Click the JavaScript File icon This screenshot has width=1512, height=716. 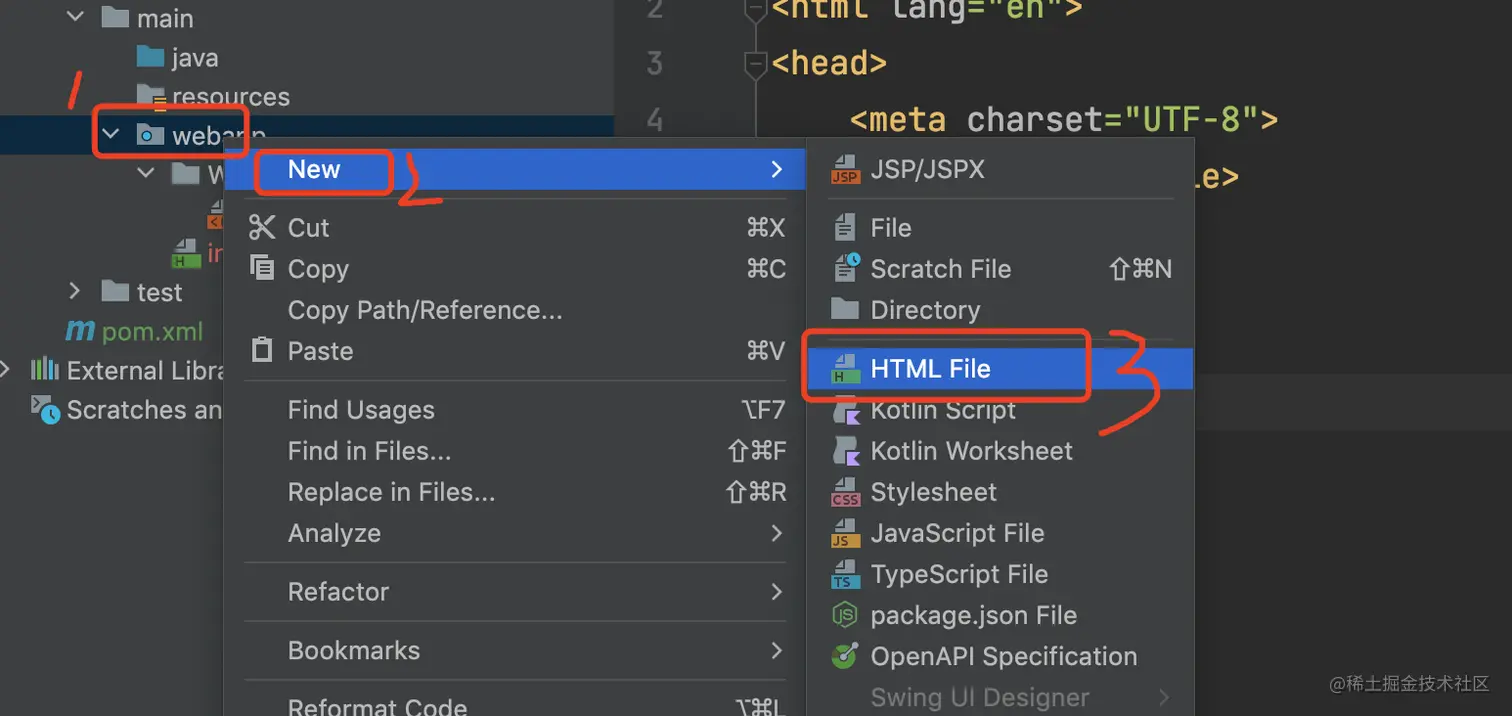[846, 533]
